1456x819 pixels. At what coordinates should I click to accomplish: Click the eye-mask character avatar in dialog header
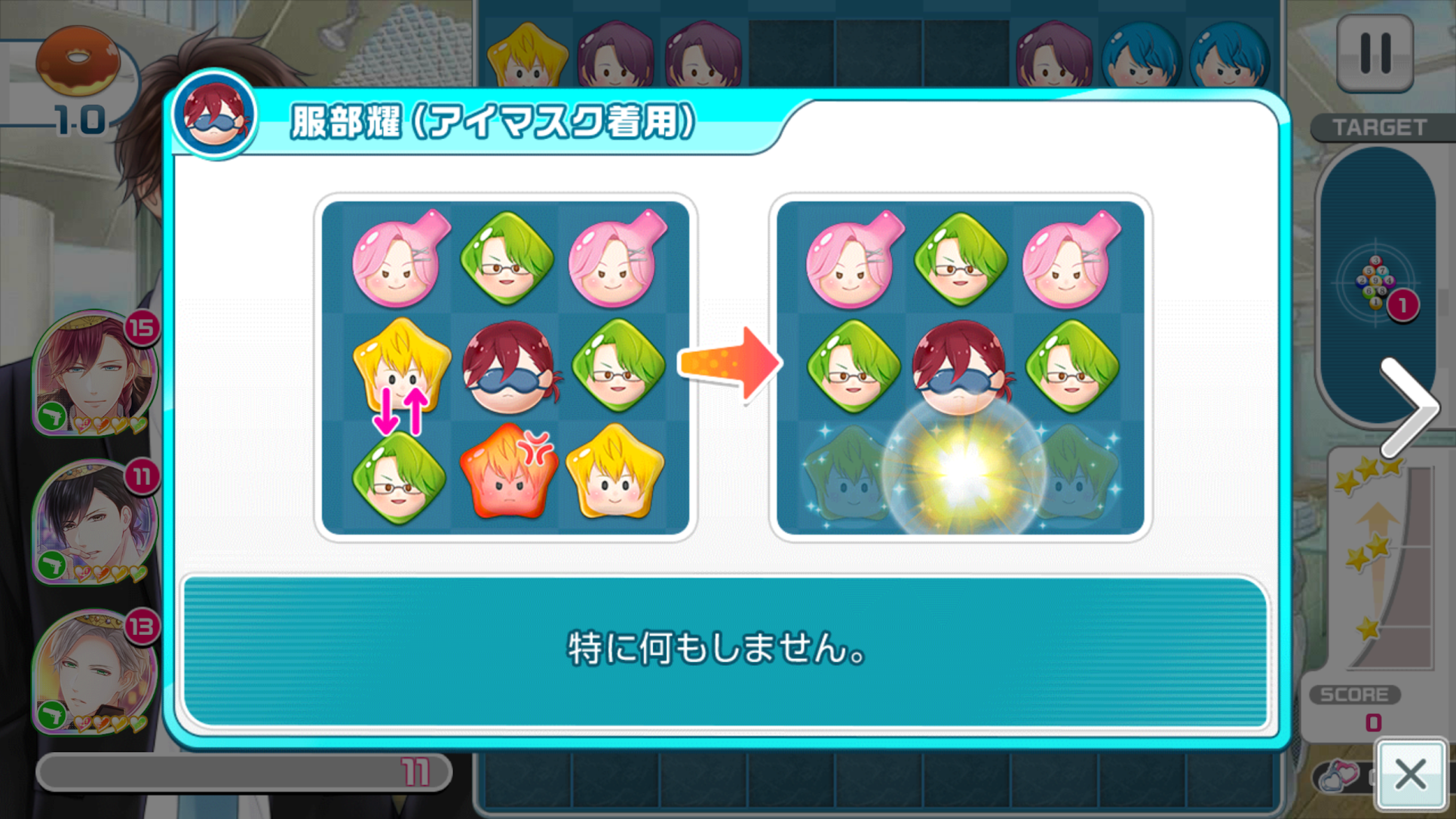point(216,115)
